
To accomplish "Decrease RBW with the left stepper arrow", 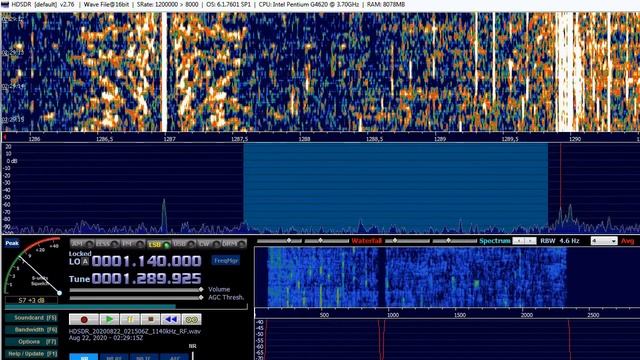I will click(518, 241).
